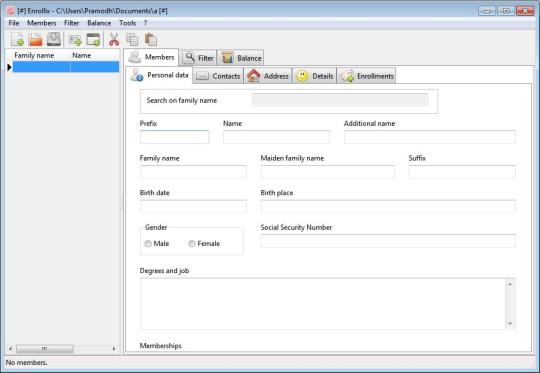Click the member list right scroll arrow

tap(114, 349)
